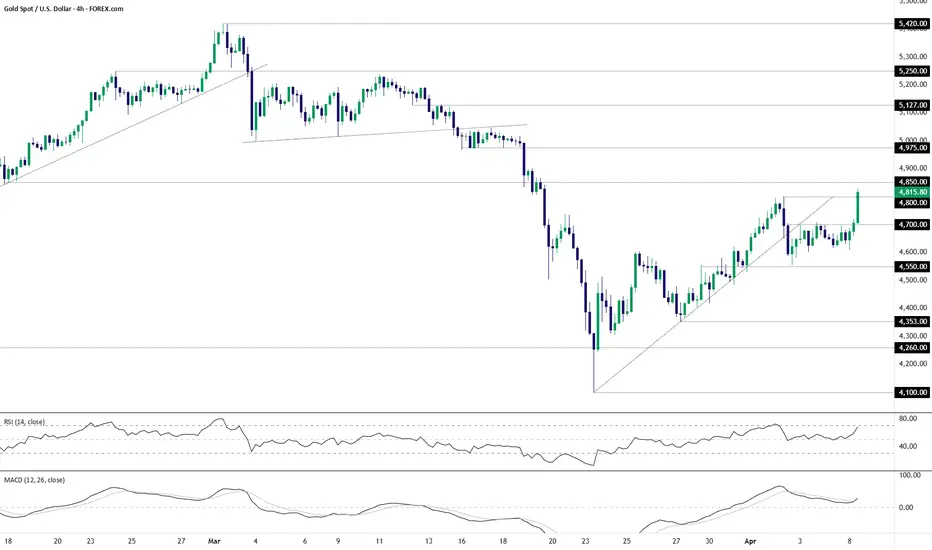Click the 5,127.00 price level label
The width and height of the screenshot is (932, 550).
911,105
